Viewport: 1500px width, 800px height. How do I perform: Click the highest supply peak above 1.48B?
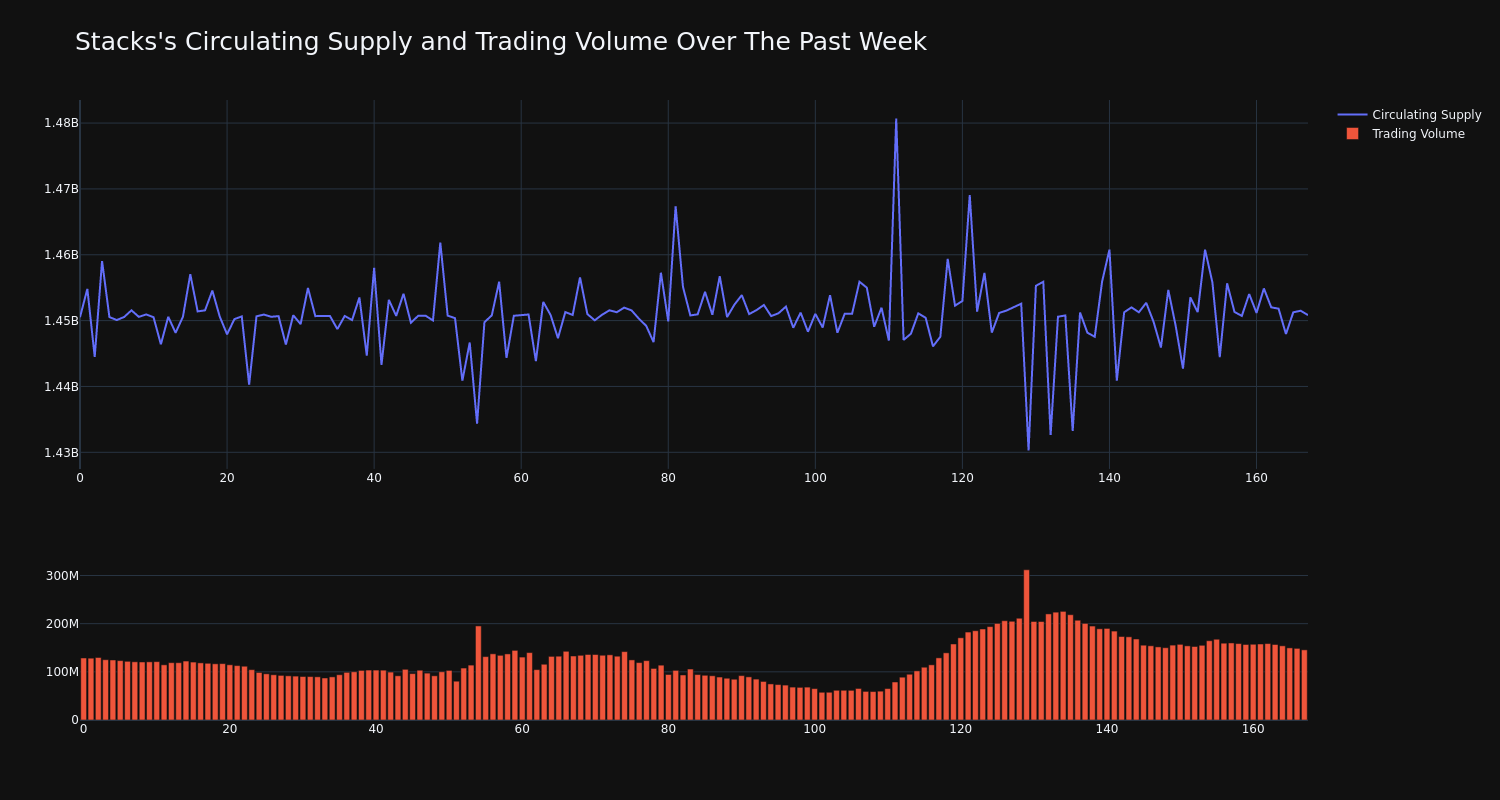click(x=896, y=120)
